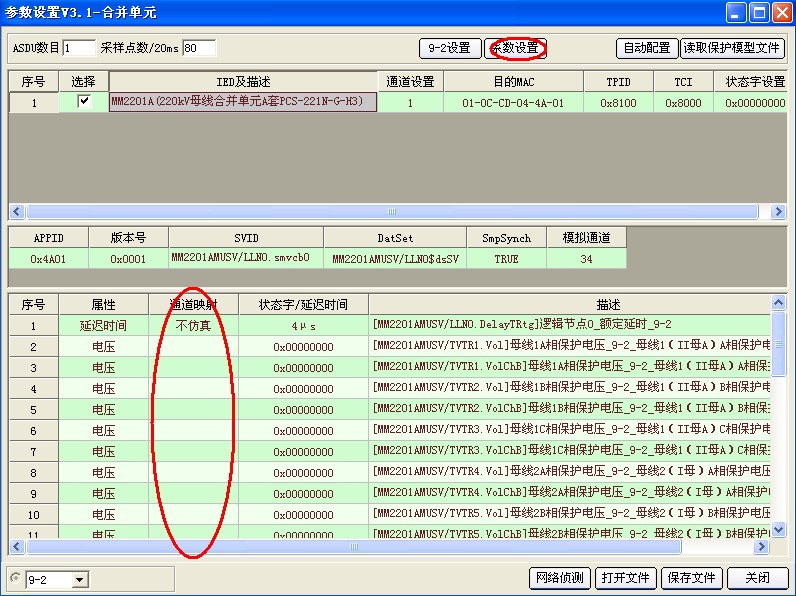Open the 9-2 protocol dropdown
This screenshot has height=596, width=796.
click(80, 579)
